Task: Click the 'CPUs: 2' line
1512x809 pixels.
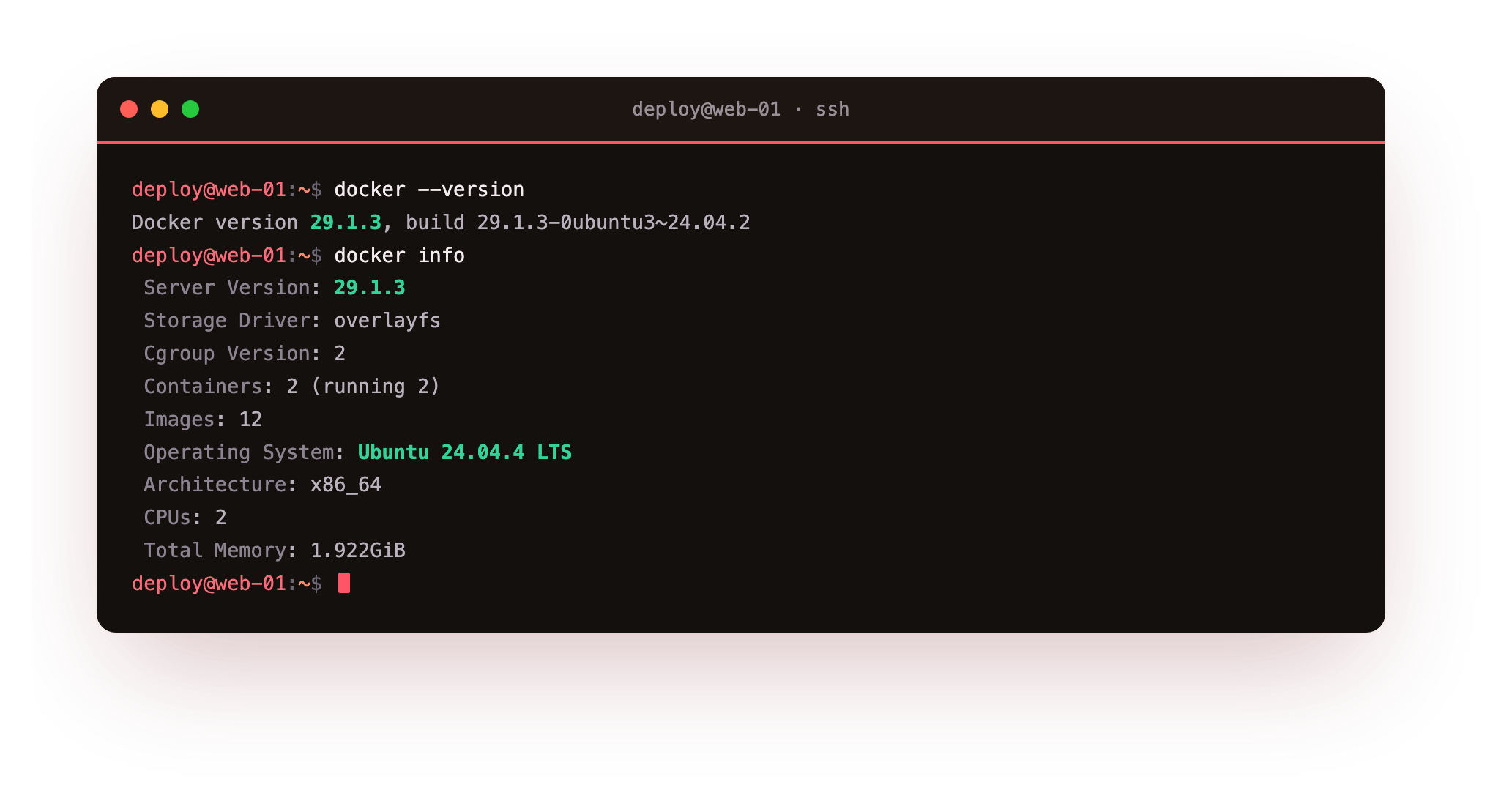Action: tap(185, 518)
